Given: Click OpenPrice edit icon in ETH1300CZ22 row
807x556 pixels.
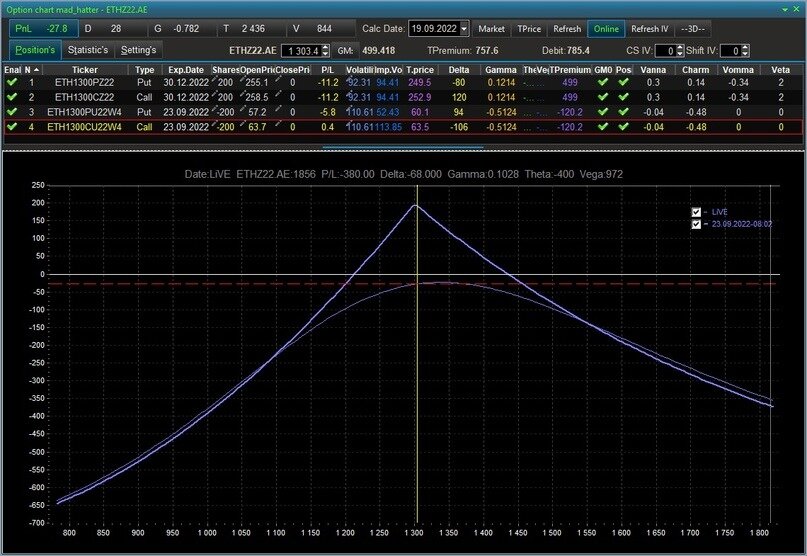Looking at the screenshot, I should click(x=243, y=94).
